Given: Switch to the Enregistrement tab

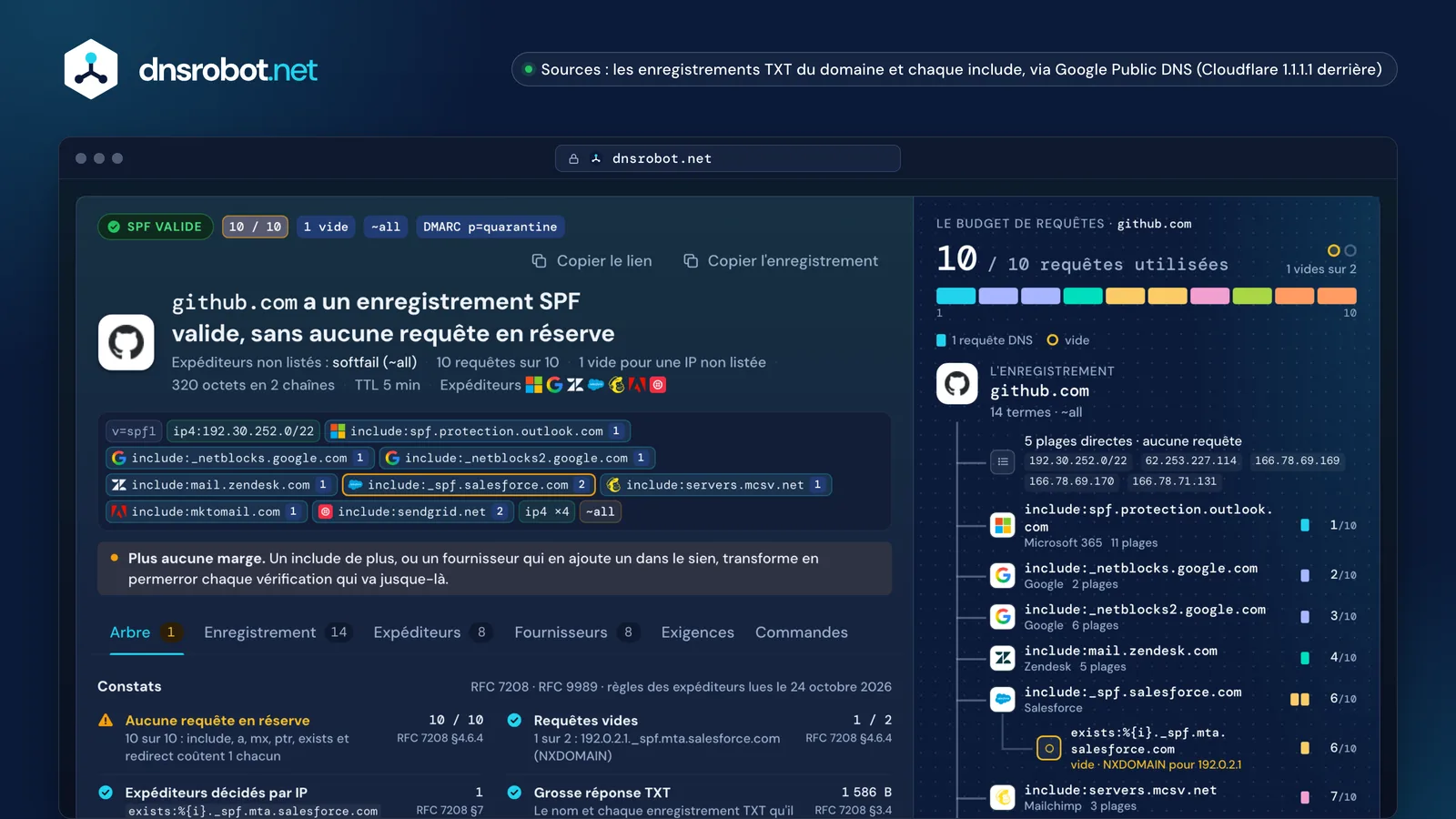Looking at the screenshot, I should coord(277,632).
